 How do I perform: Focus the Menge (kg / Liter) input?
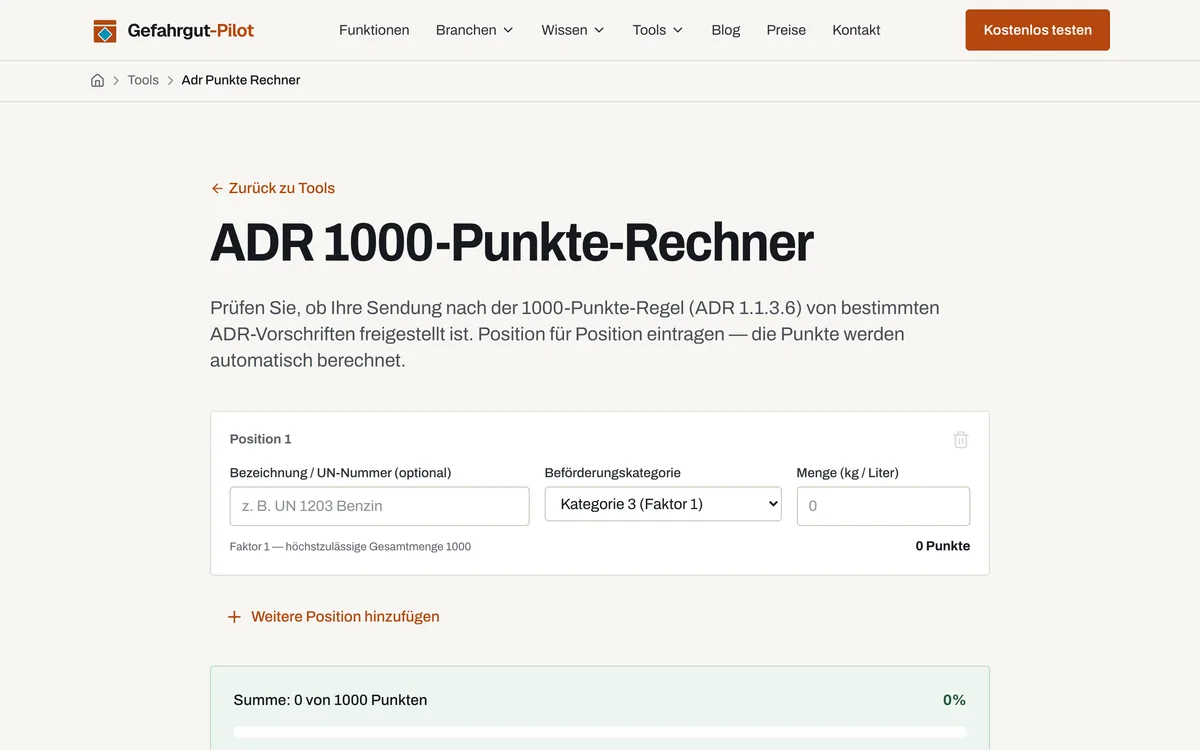[x=883, y=506]
